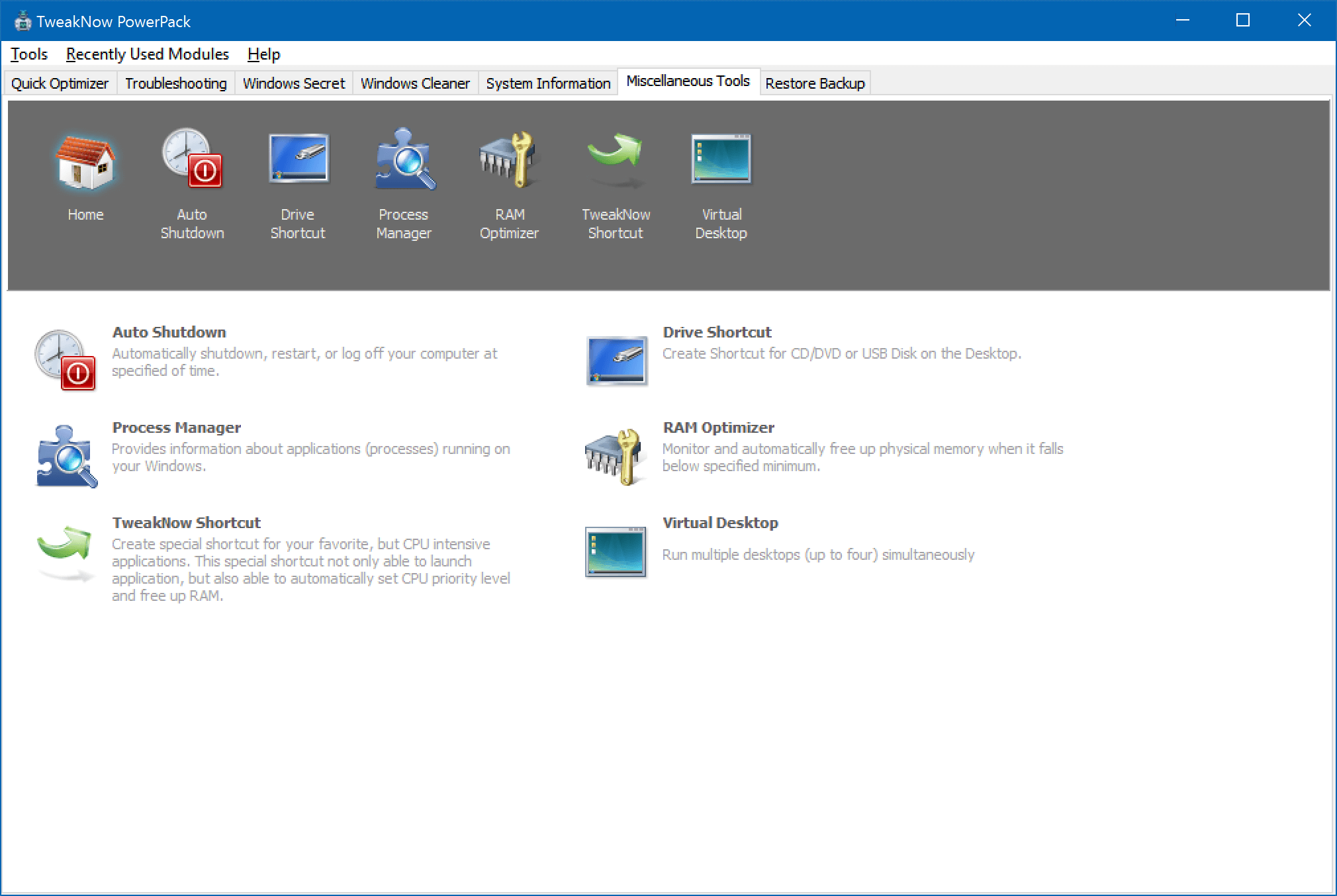
Task: Click 'Create Shortcut for CD/DVD or USB Disk' description
Action: (x=842, y=353)
